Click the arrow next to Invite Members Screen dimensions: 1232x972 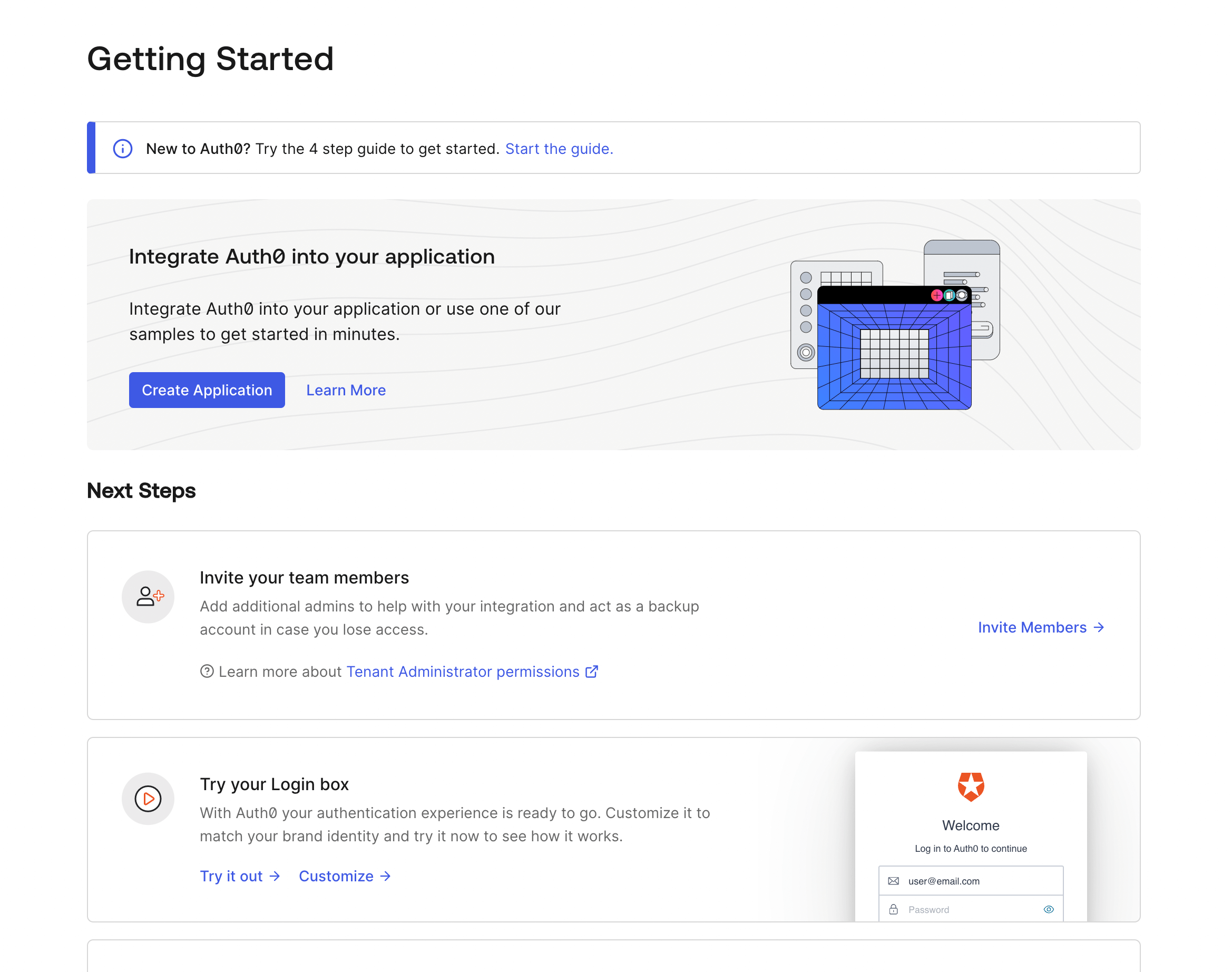1099,627
